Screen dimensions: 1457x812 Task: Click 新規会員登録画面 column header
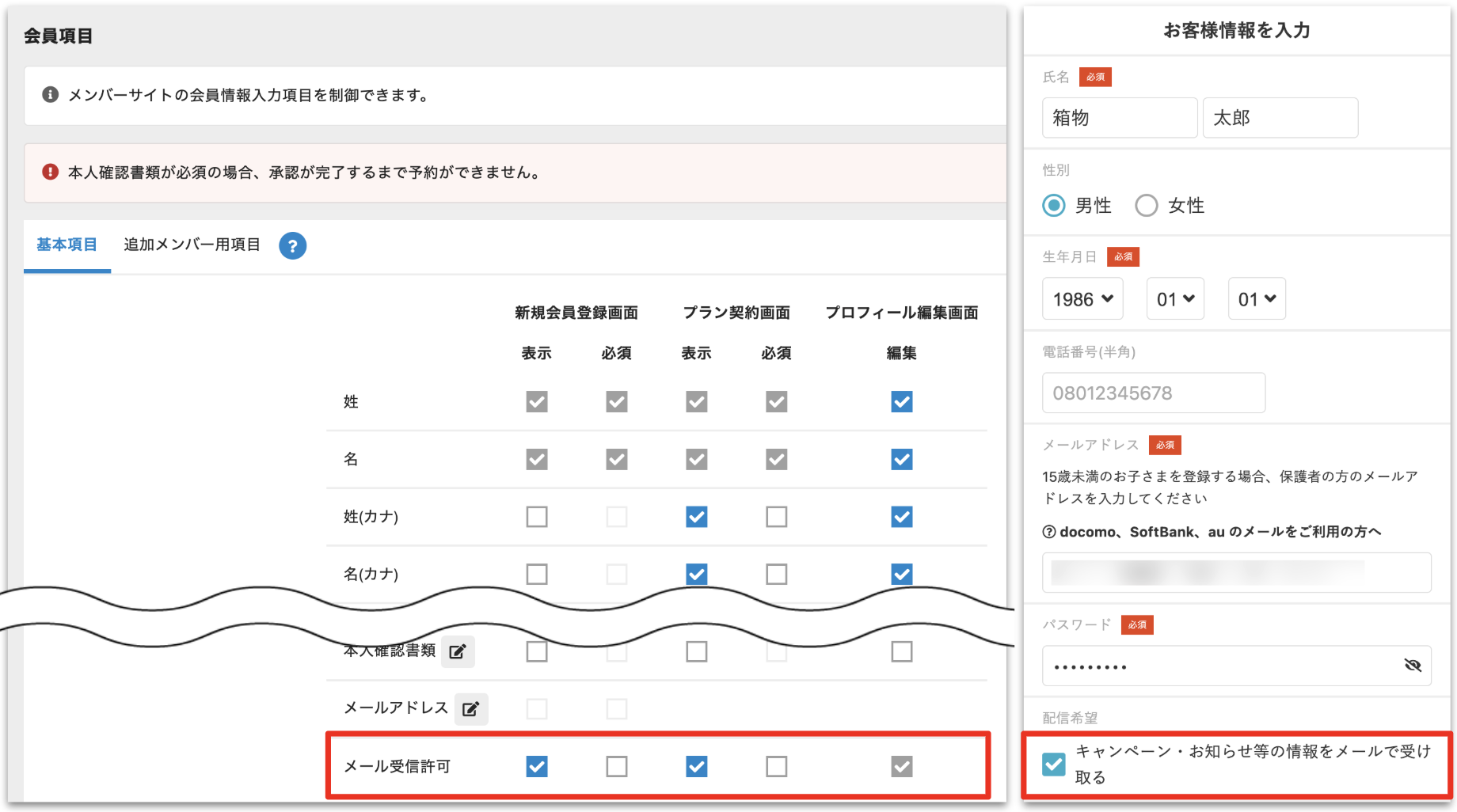tap(576, 313)
